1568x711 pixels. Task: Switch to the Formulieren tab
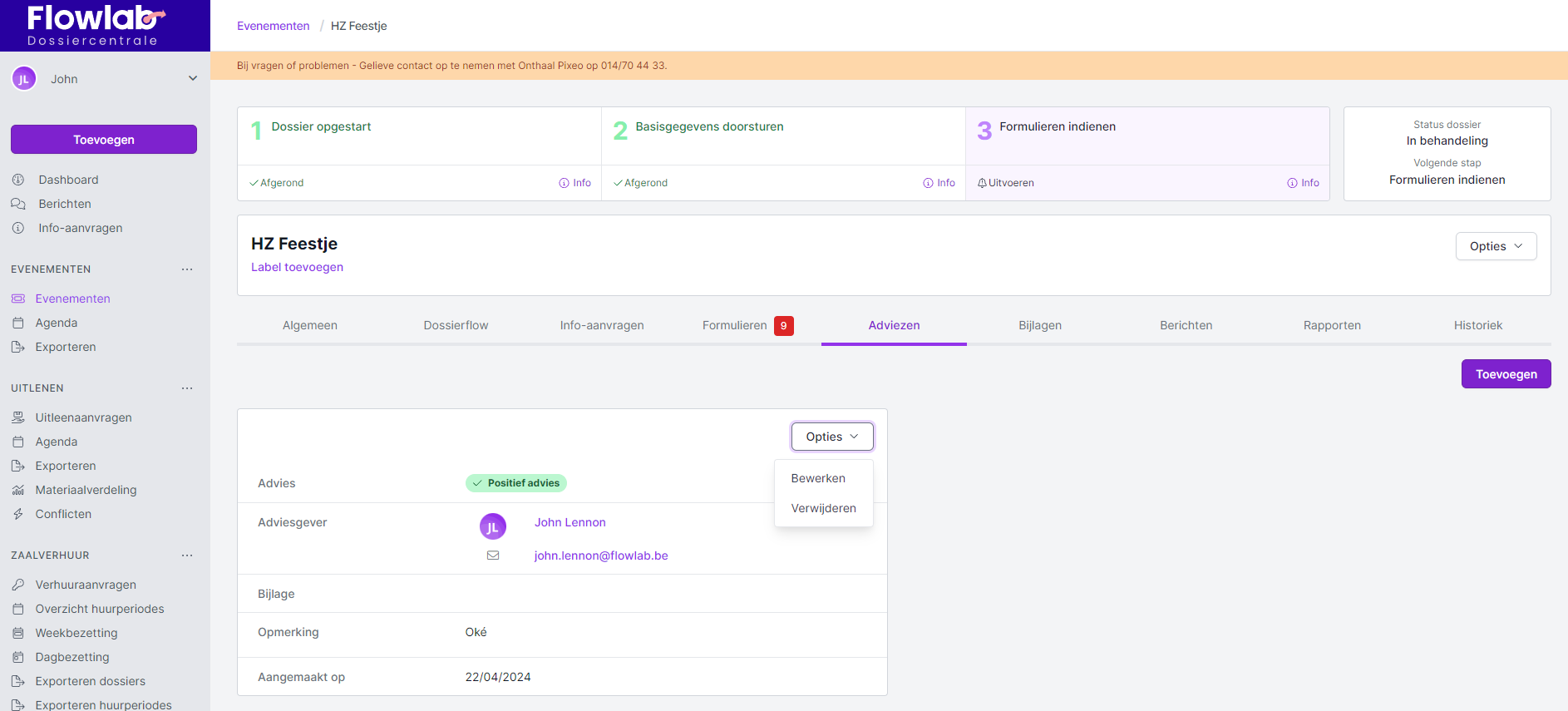point(735,325)
